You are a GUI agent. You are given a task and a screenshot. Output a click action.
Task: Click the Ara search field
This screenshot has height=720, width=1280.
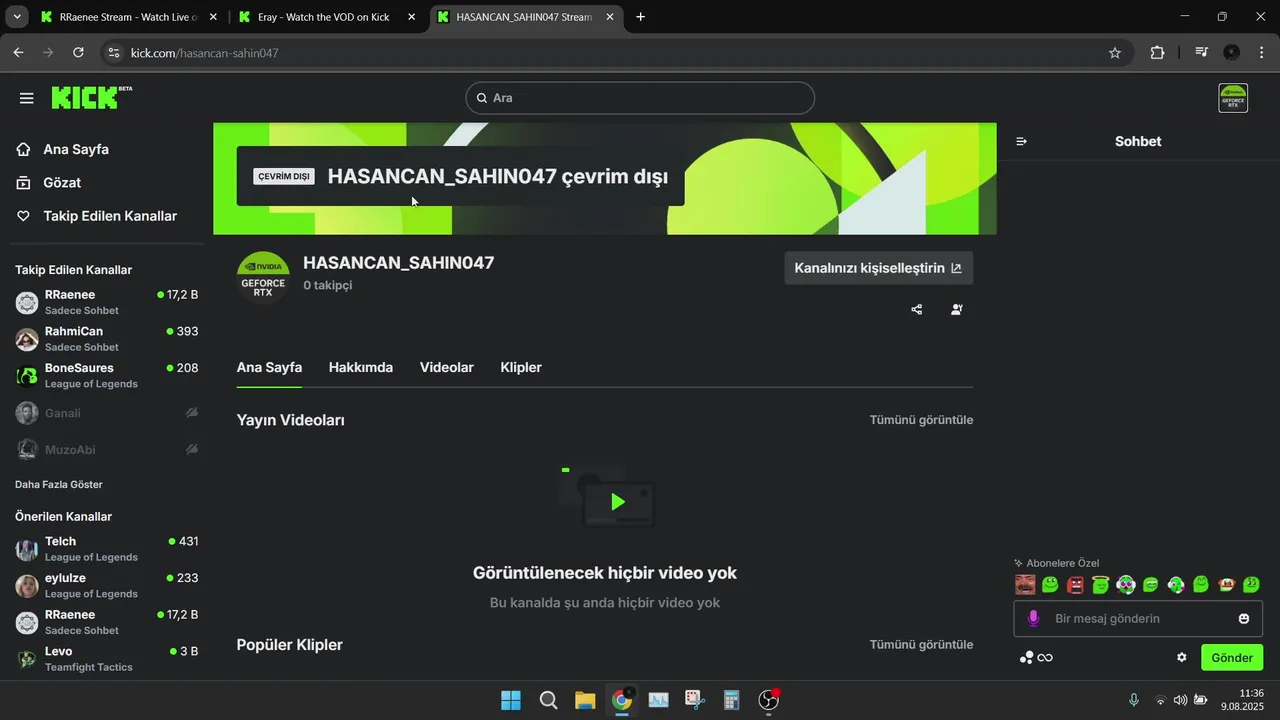click(x=640, y=98)
